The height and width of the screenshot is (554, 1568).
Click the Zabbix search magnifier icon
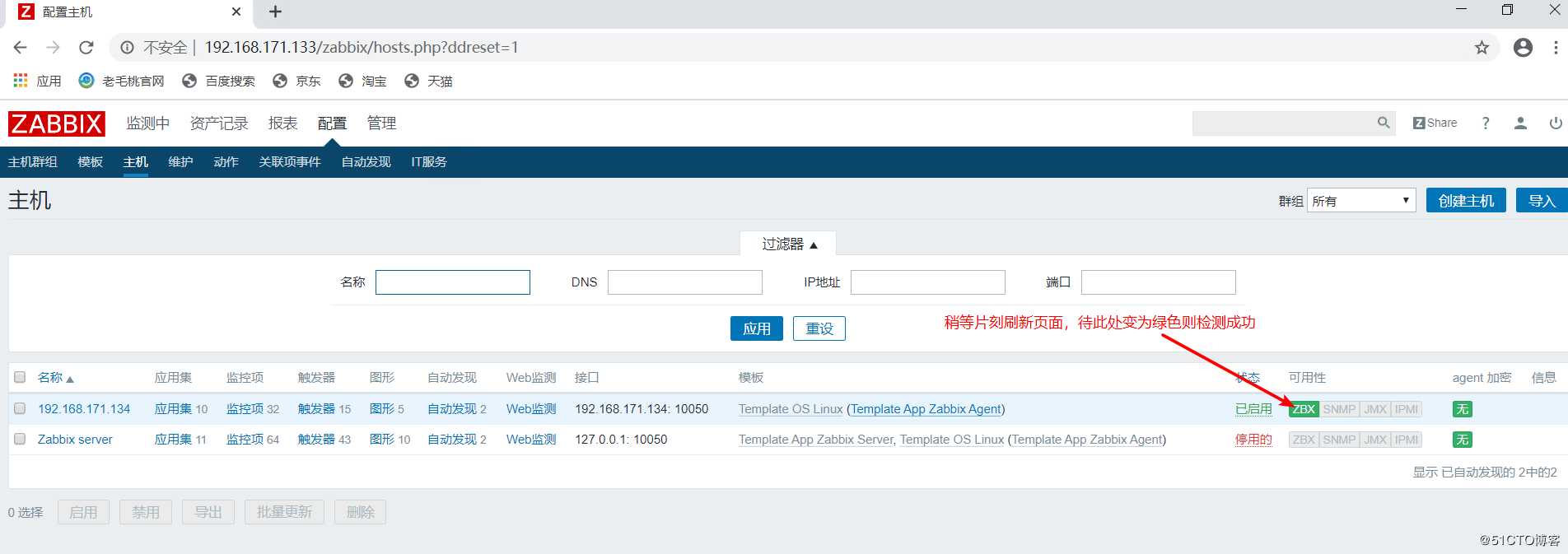point(1384,123)
